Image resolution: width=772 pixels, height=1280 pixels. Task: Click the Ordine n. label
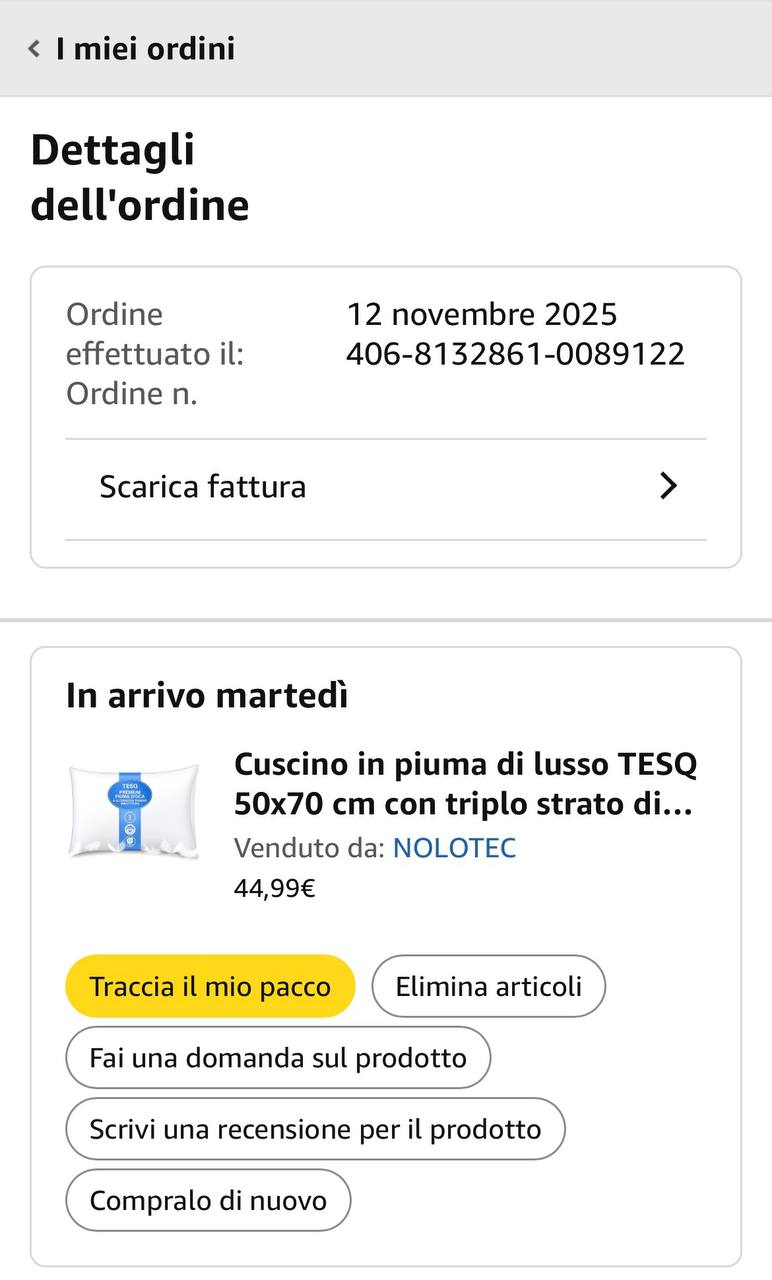click(131, 394)
